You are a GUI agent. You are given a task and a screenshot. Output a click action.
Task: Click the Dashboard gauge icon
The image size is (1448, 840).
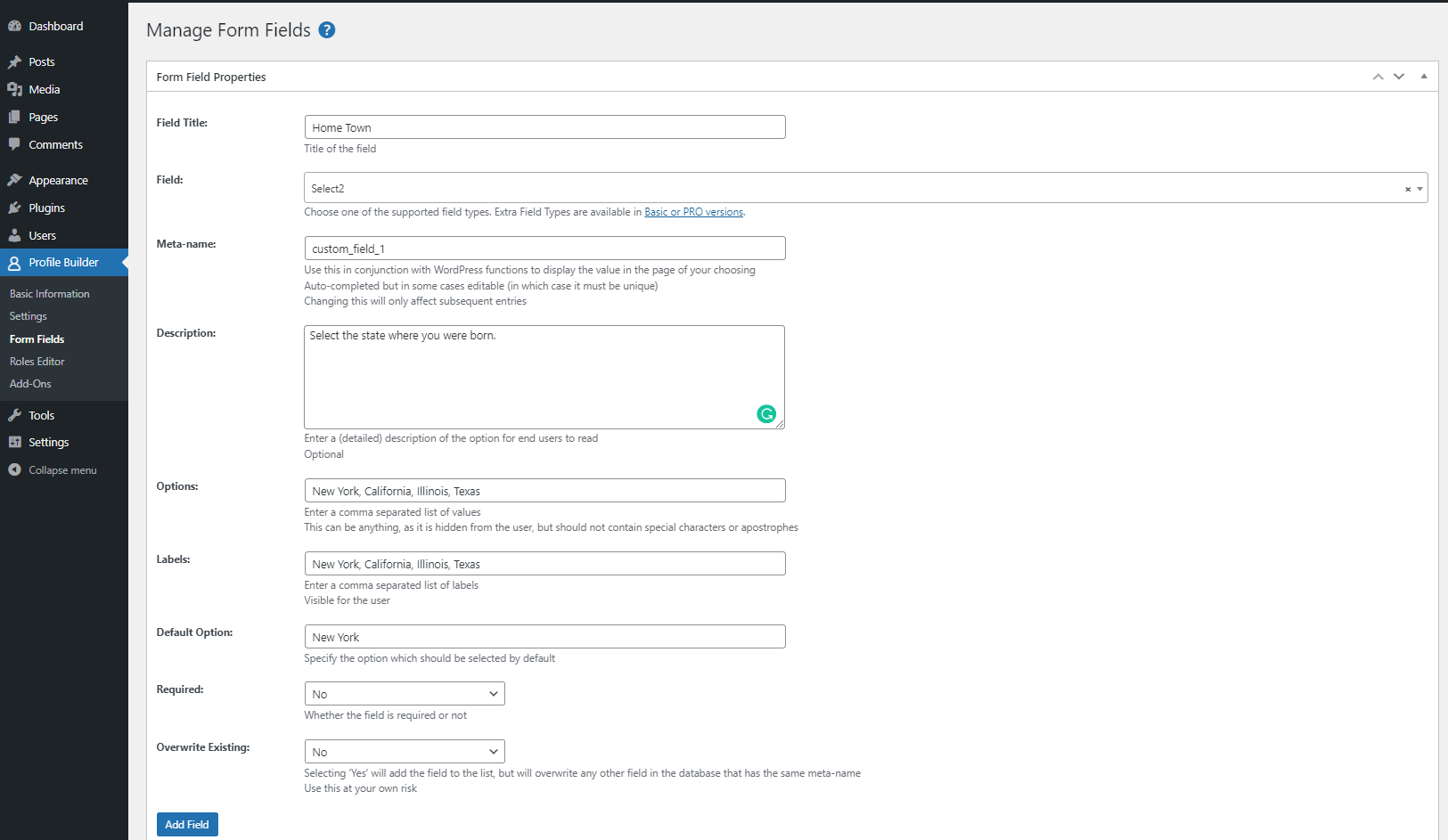(x=14, y=26)
